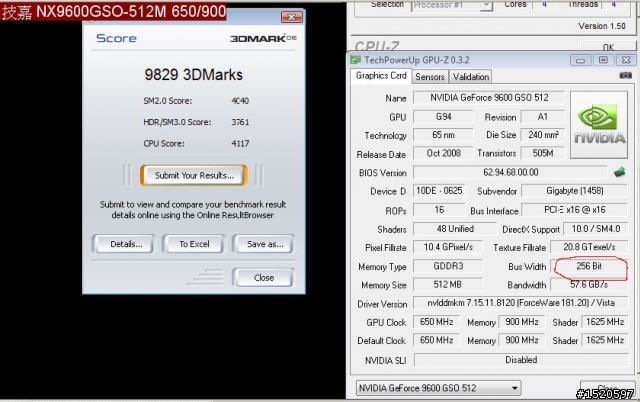Click the Technology value 65 nm
640x402 pixels.
(443, 135)
